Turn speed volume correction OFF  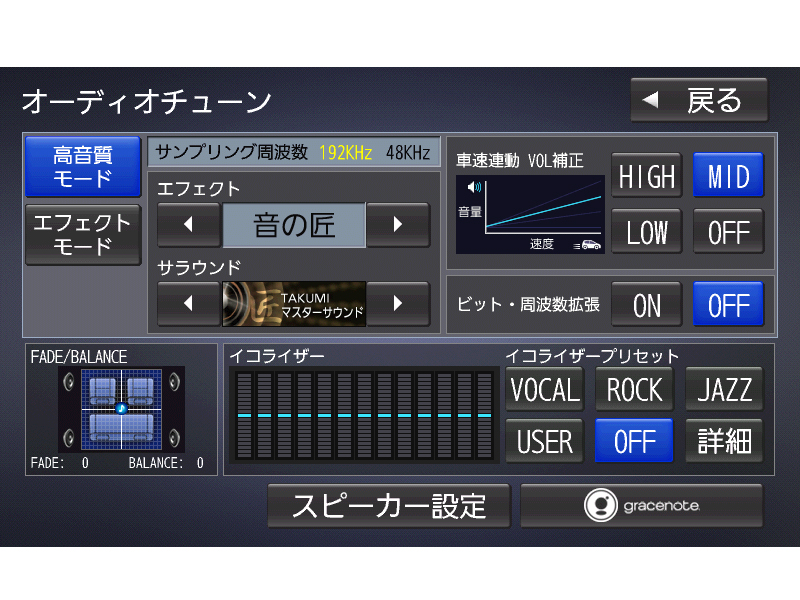(x=729, y=232)
